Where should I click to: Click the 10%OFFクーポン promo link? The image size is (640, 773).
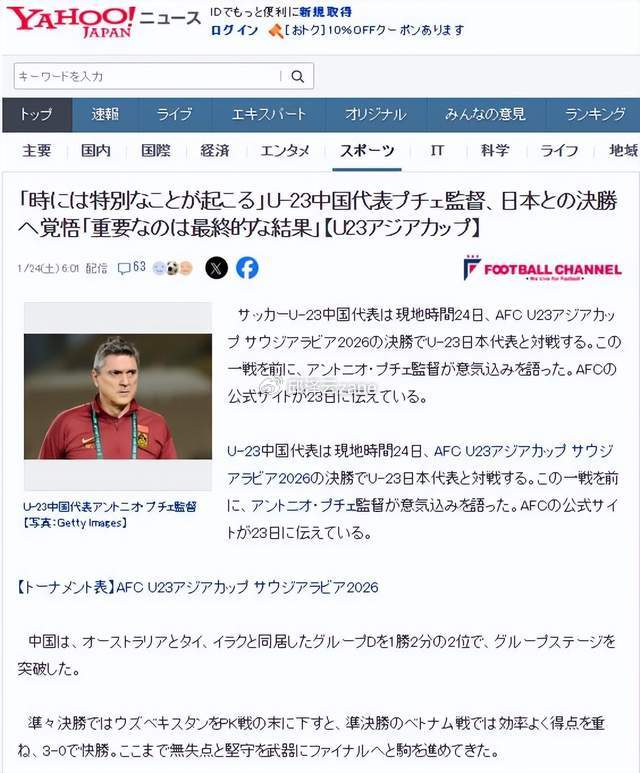click(x=375, y=31)
